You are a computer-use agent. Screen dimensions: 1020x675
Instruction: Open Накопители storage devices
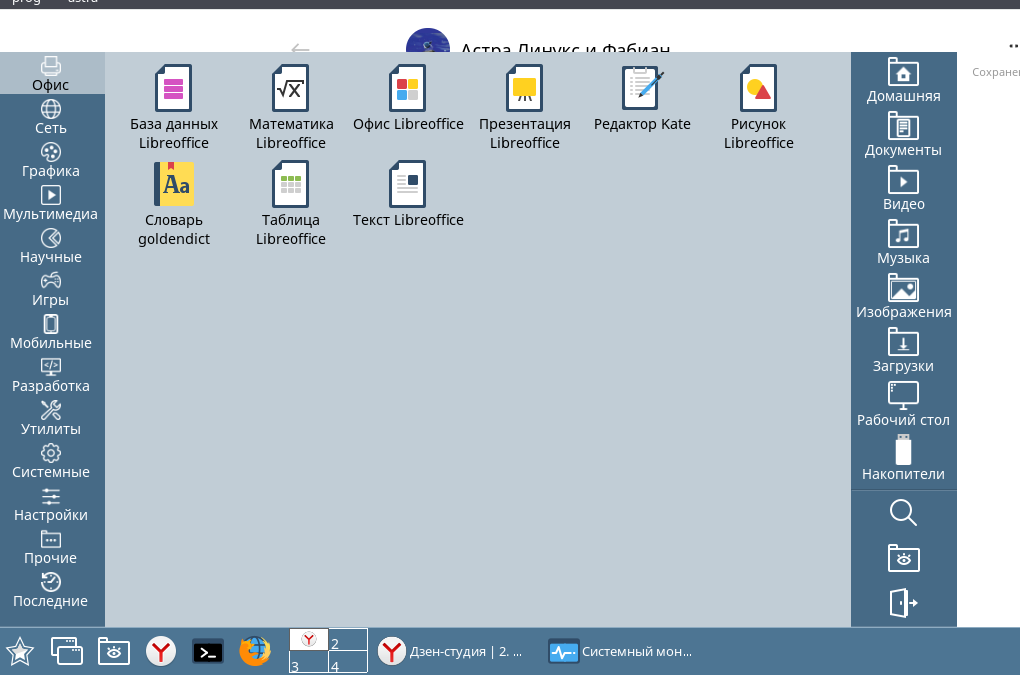(x=903, y=458)
